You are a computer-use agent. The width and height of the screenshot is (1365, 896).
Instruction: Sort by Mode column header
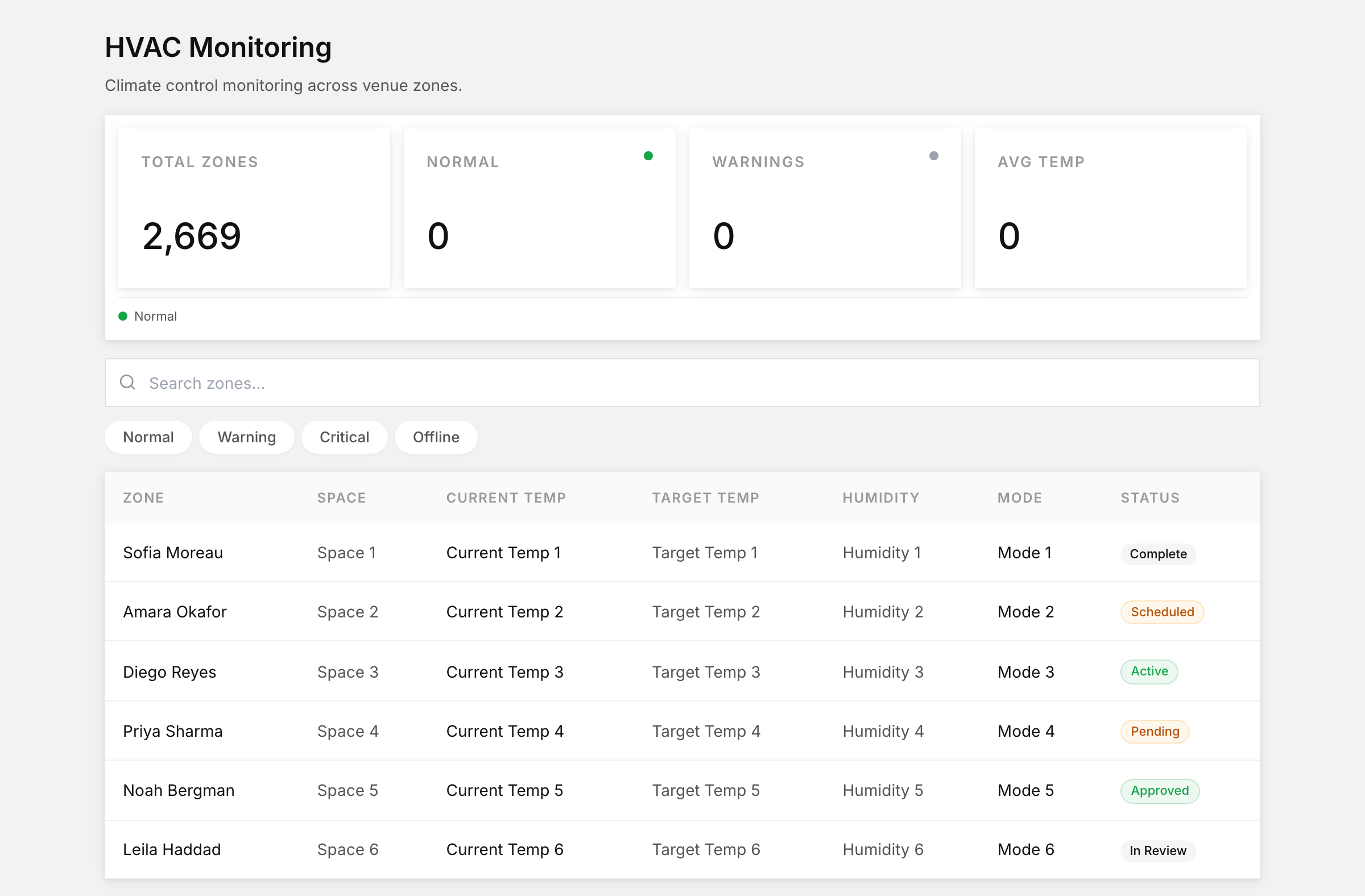coord(1020,497)
